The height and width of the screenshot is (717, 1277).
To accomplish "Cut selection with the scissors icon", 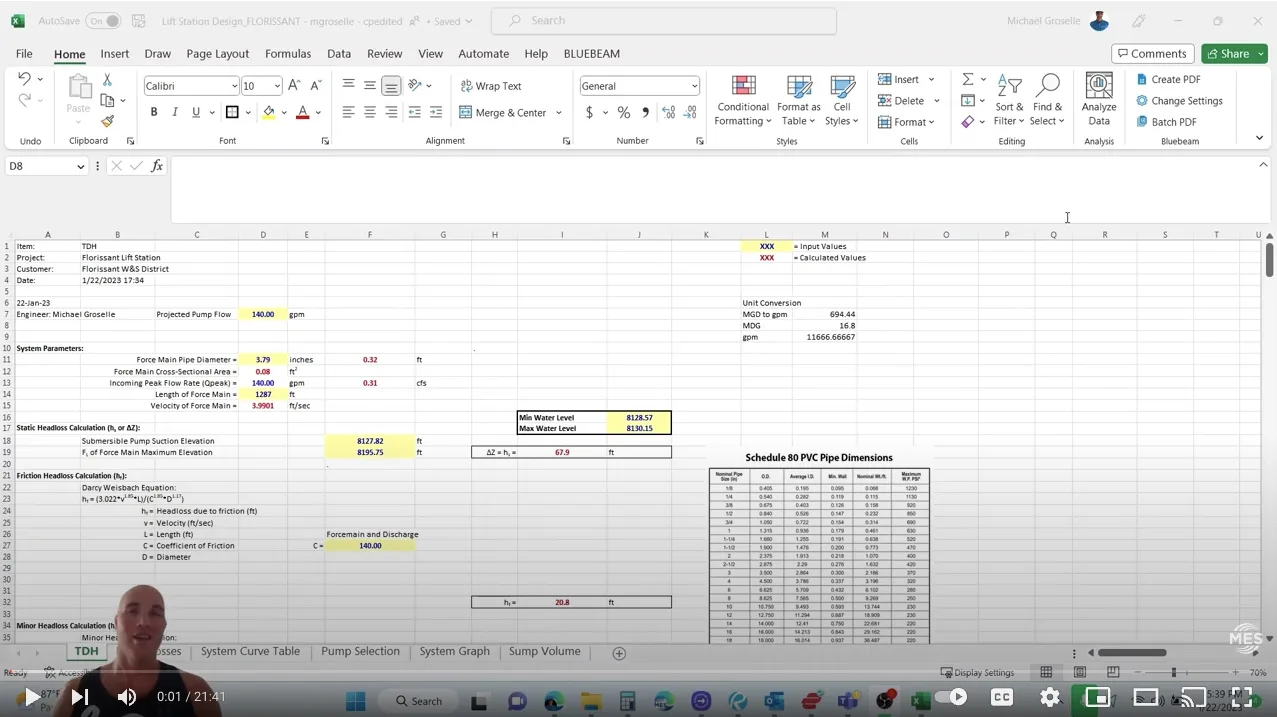I will (x=107, y=79).
